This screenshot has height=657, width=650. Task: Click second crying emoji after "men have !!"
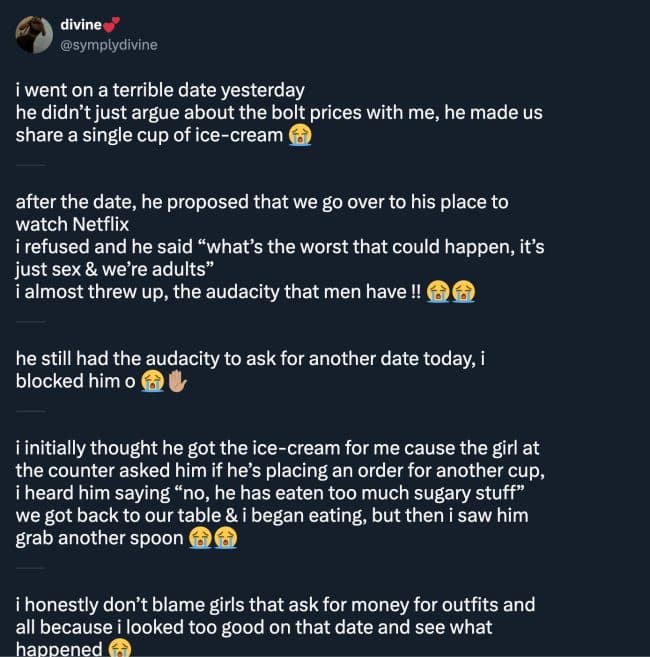pos(461,291)
